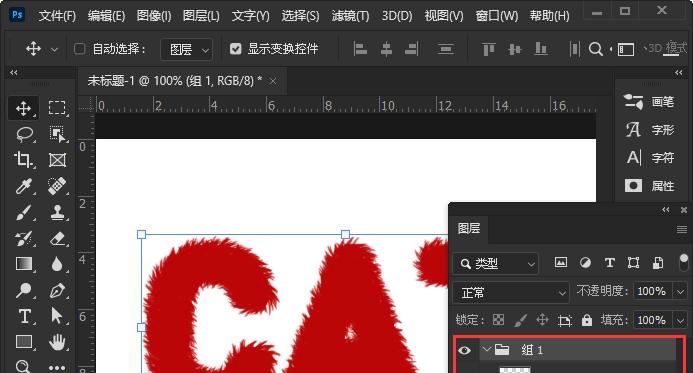Open the 图层(L) menu

coord(201,16)
